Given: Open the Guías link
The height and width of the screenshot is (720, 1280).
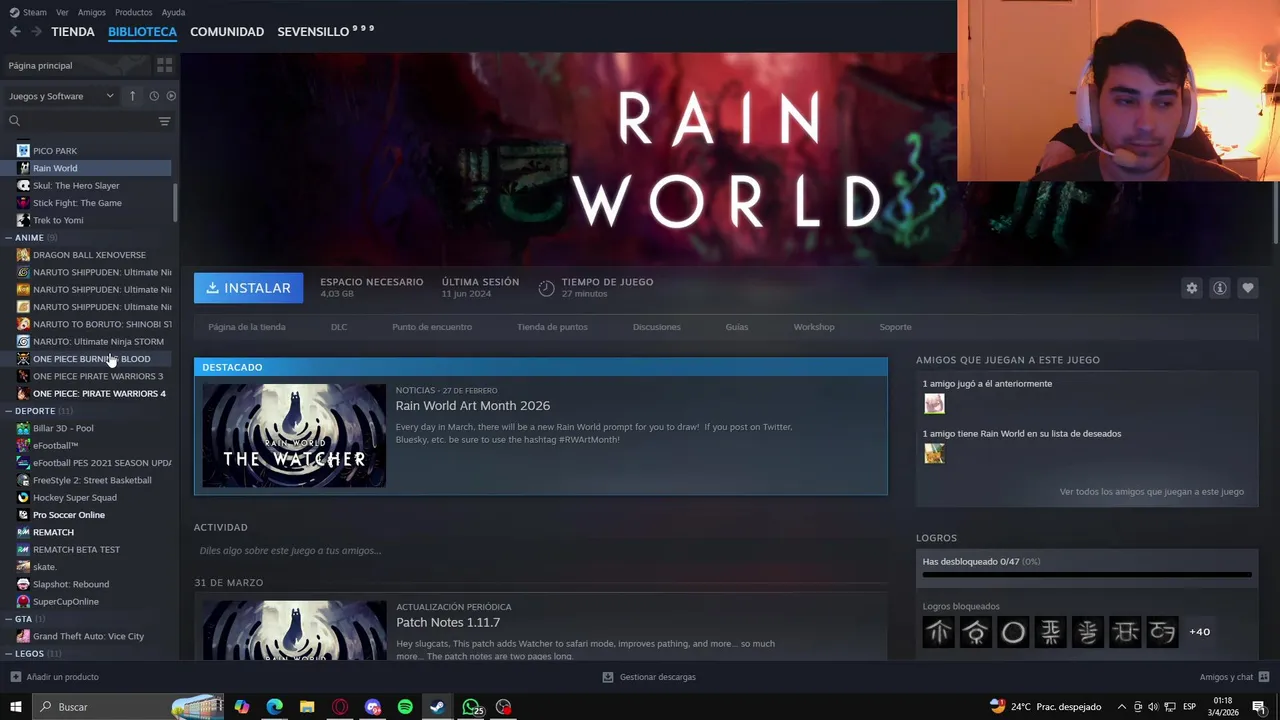Looking at the screenshot, I should tap(737, 327).
